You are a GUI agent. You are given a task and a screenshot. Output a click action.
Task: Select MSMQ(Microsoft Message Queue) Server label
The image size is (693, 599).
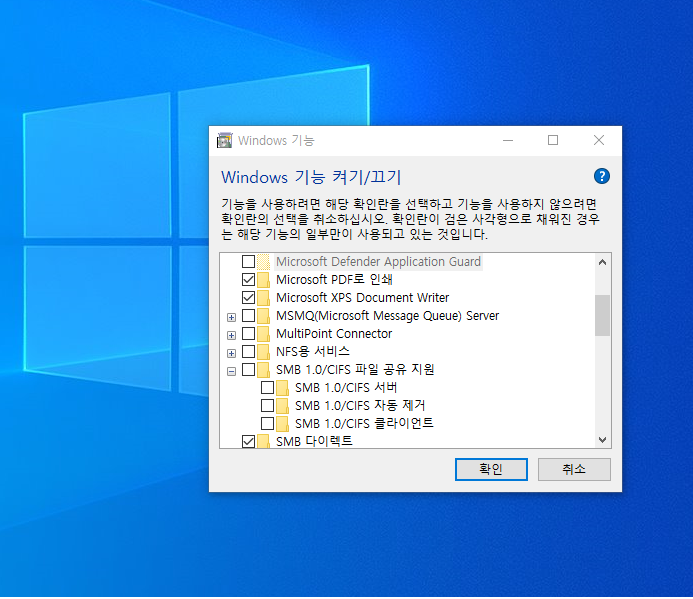(387, 316)
